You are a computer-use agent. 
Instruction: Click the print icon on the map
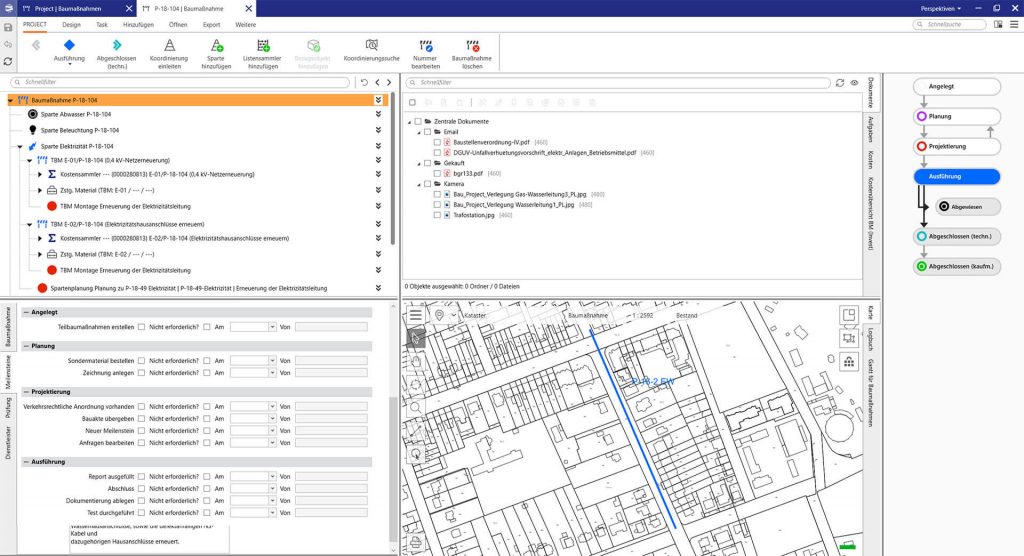tap(416, 543)
